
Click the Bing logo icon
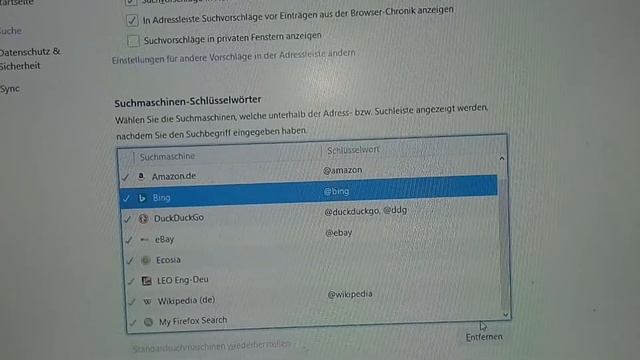[x=142, y=198]
